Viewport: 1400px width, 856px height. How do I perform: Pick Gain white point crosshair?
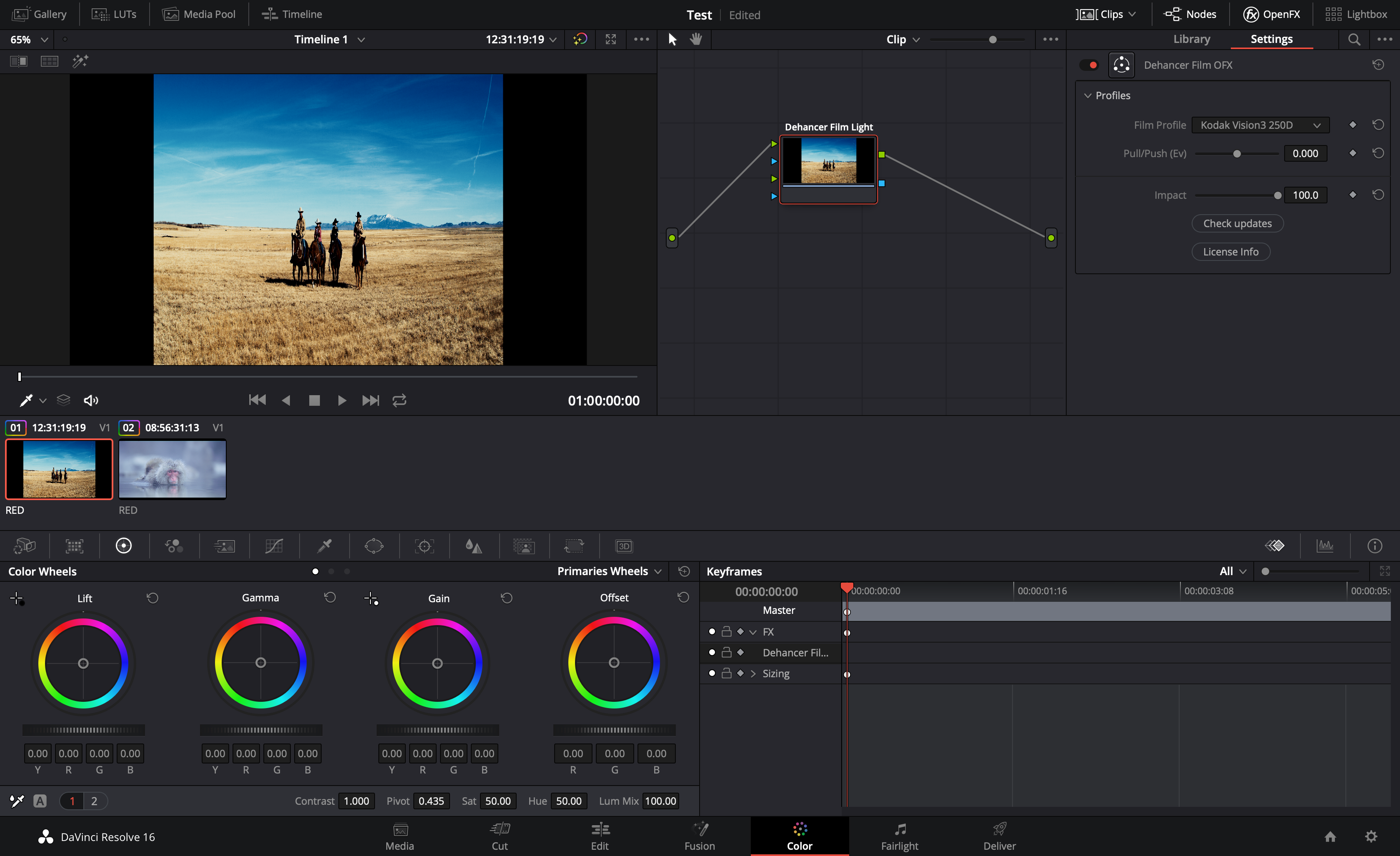371,598
